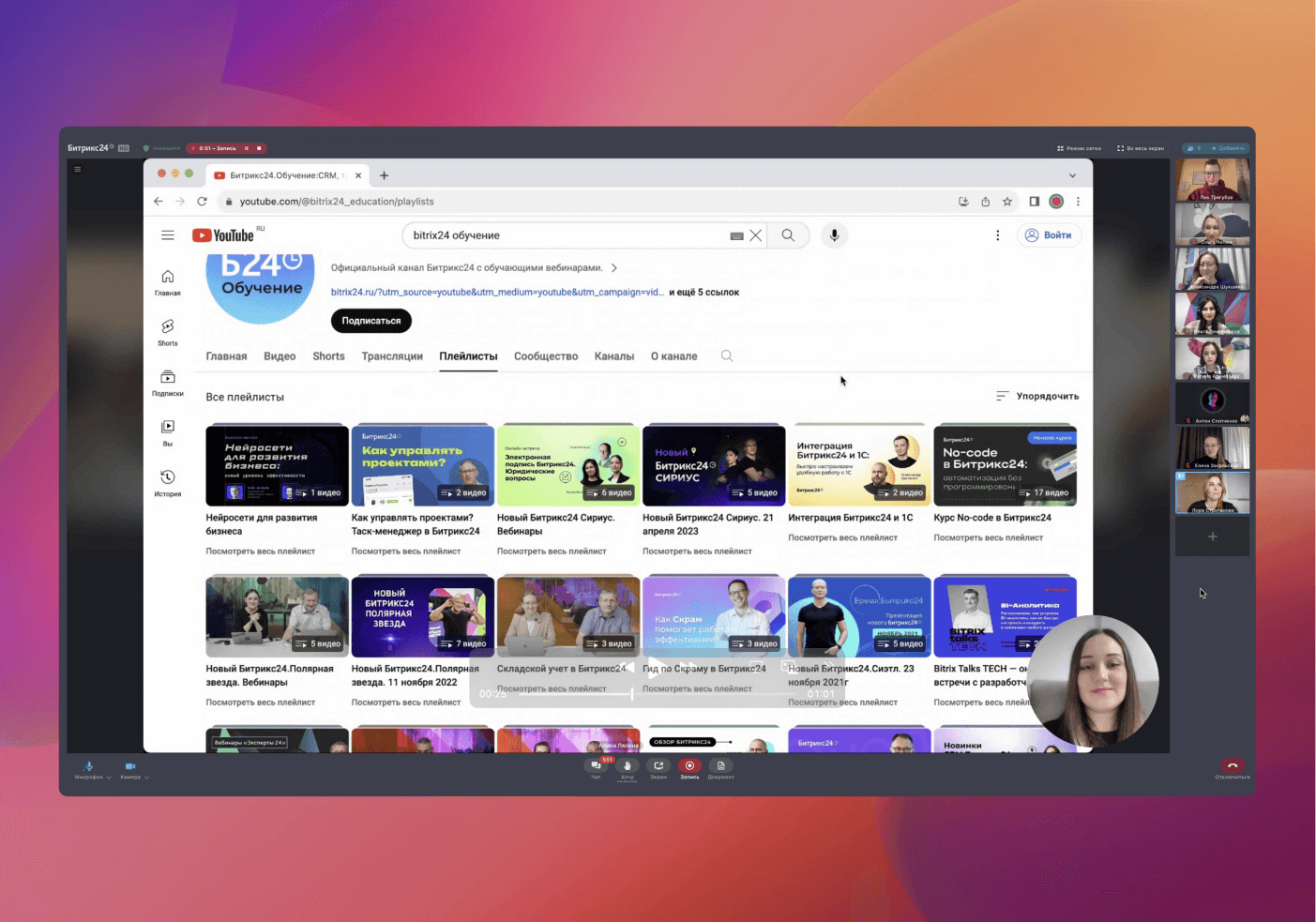Open the YouTube hamburger guide menu

coord(168,235)
